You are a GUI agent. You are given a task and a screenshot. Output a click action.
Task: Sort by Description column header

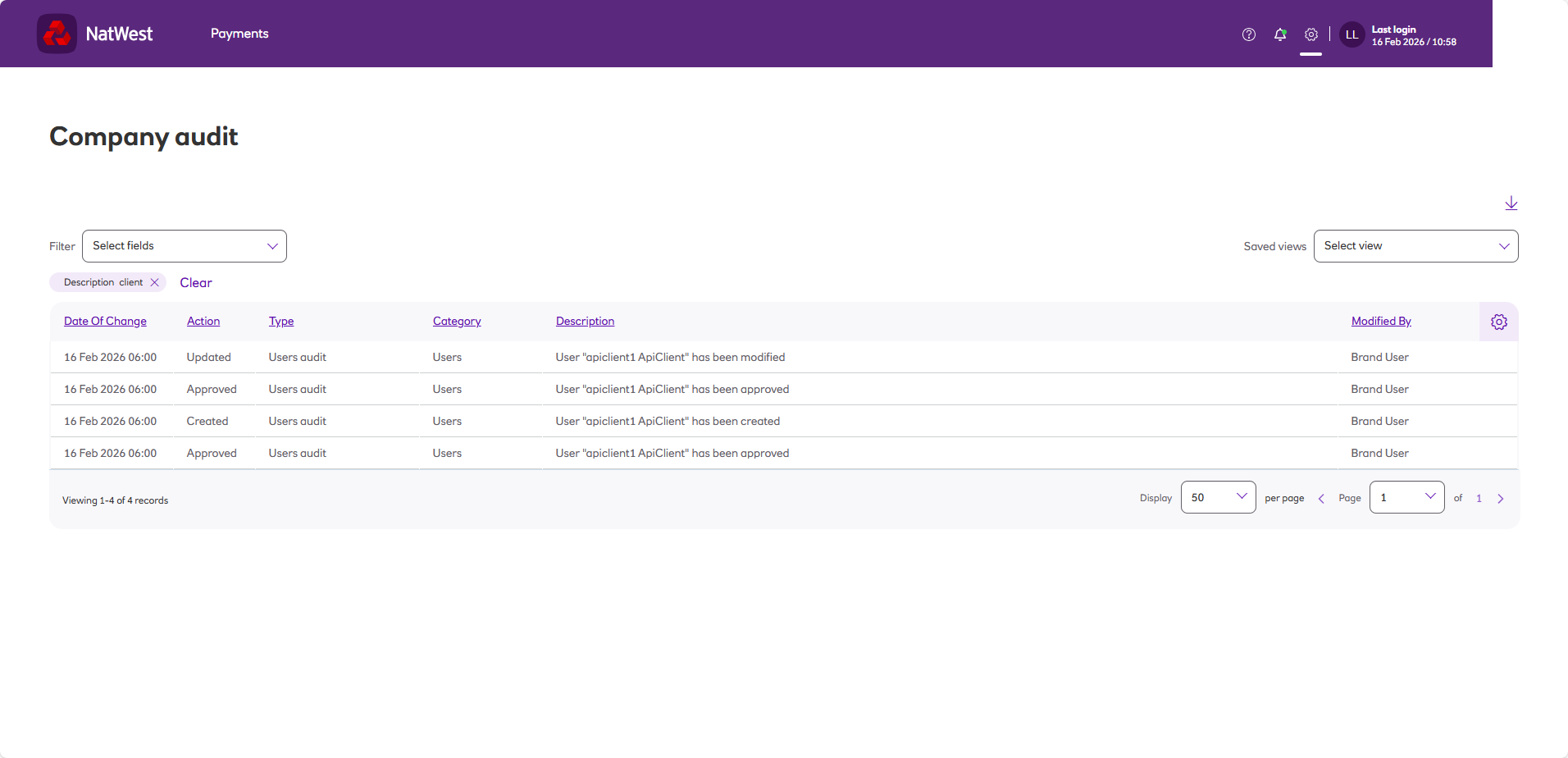pos(585,322)
